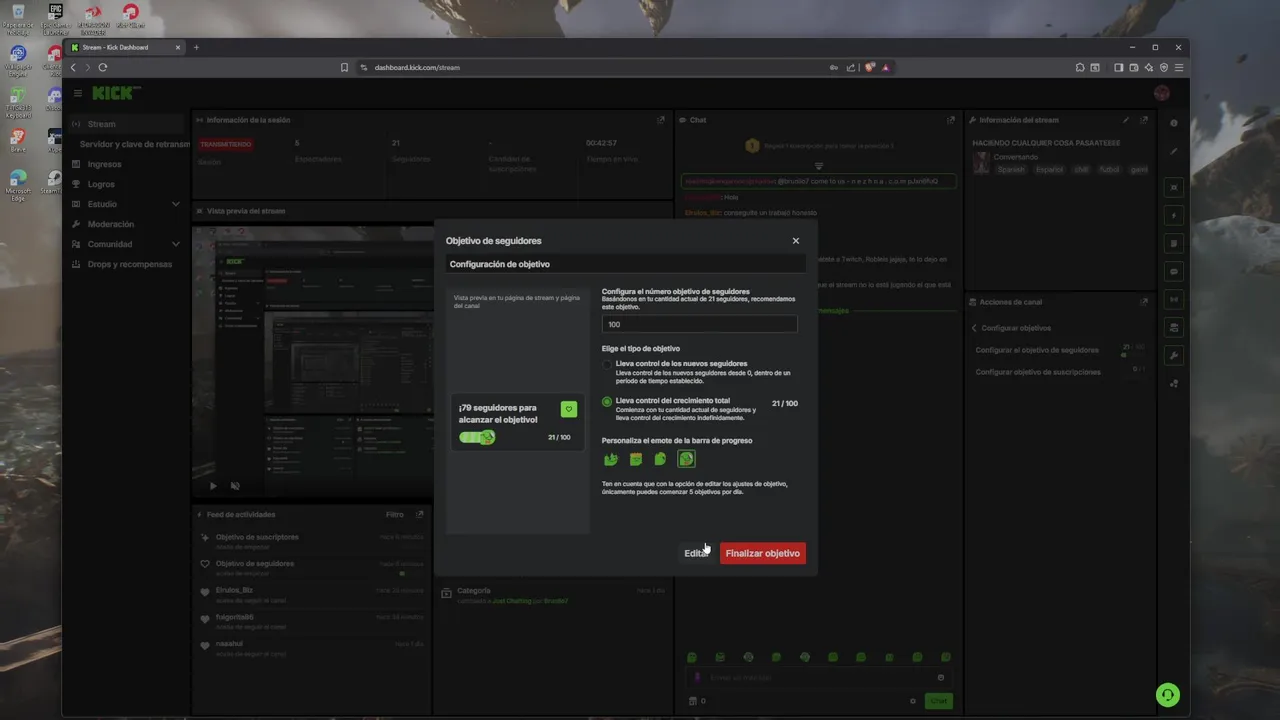The height and width of the screenshot is (720, 1280).
Task: Click the TRANSMITIENDO status badge
Action: pyautogui.click(x=225, y=144)
